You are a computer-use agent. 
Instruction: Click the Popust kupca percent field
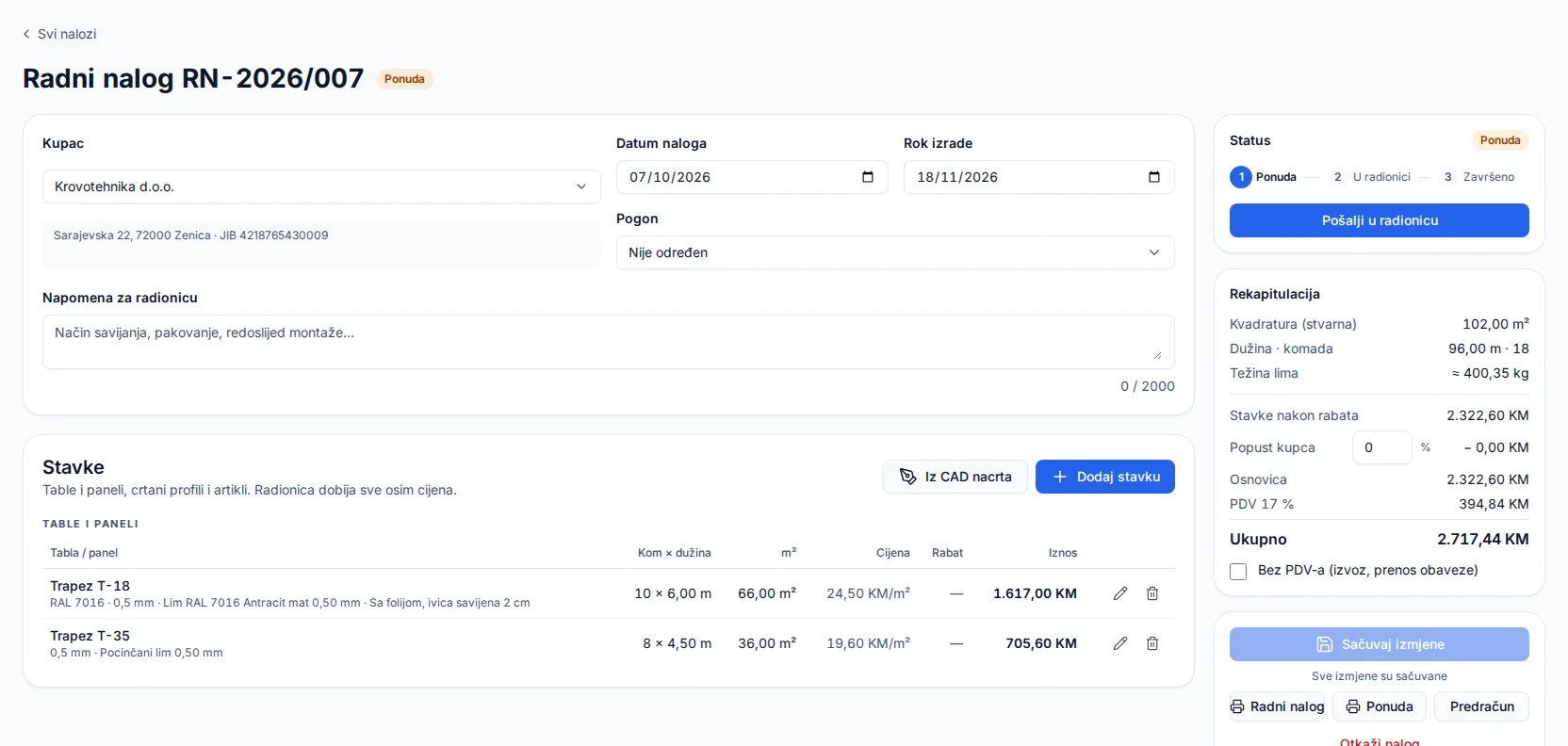1382,447
